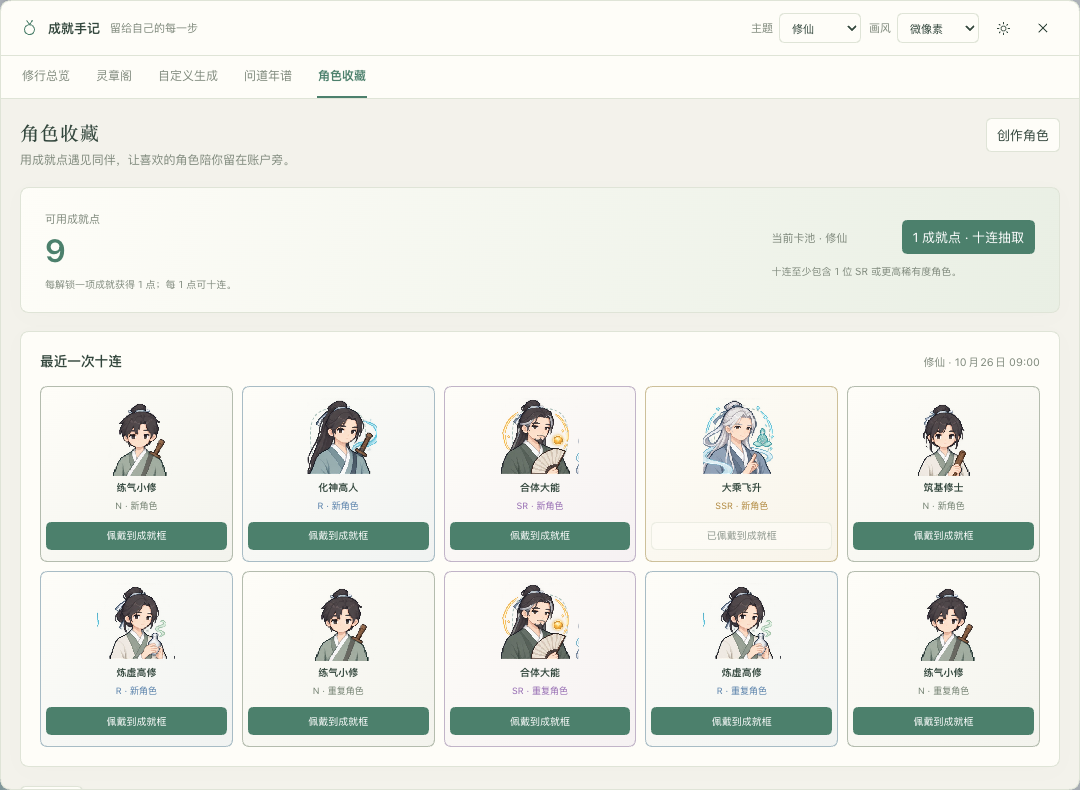The image size is (1080, 790).
Task: Click the 1 成就点 · 十连抽取 button
Action: (968, 237)
